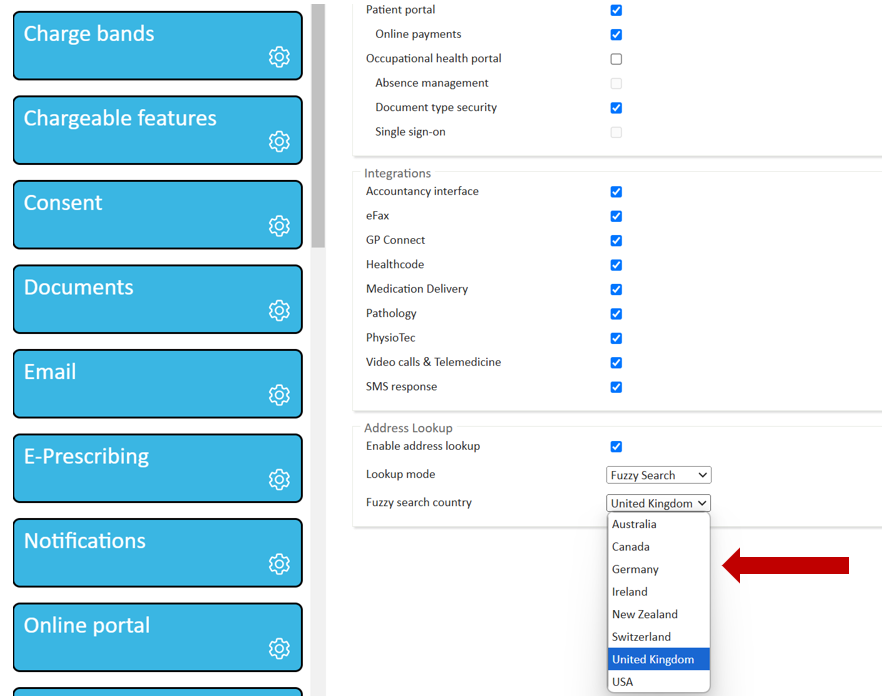This screenshot has height=696, width=882.
Task: Uncheck the GP Connect integration checkbox
Action: point(616,241)
